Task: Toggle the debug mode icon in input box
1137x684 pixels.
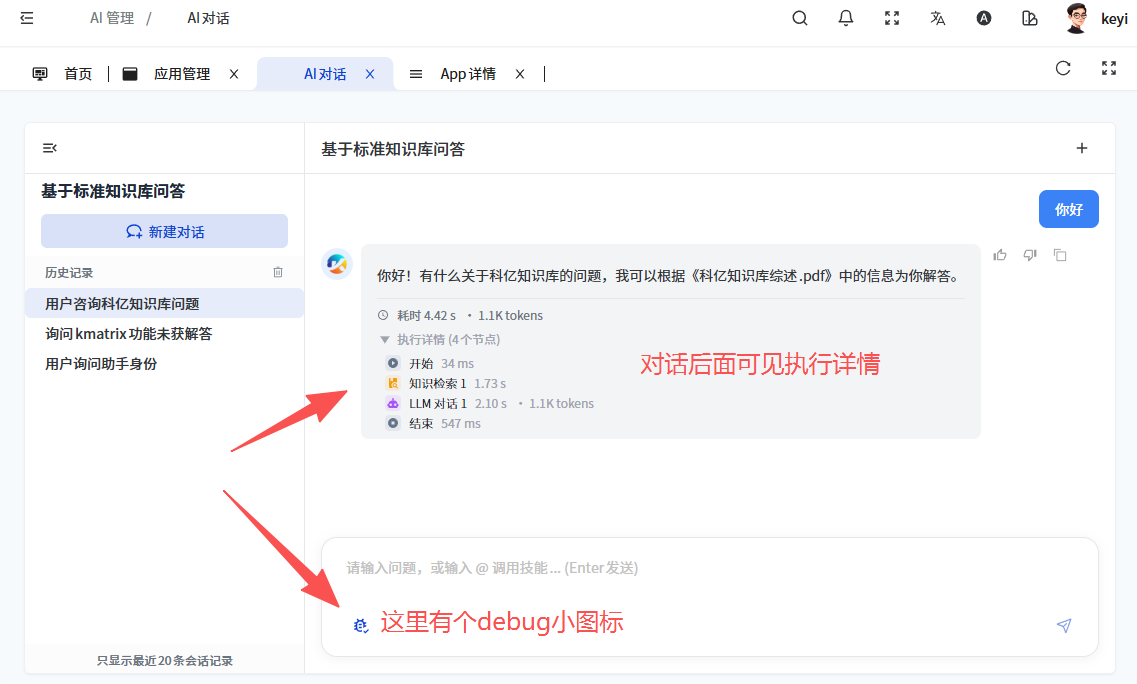Action: click(x=361, y=625)
